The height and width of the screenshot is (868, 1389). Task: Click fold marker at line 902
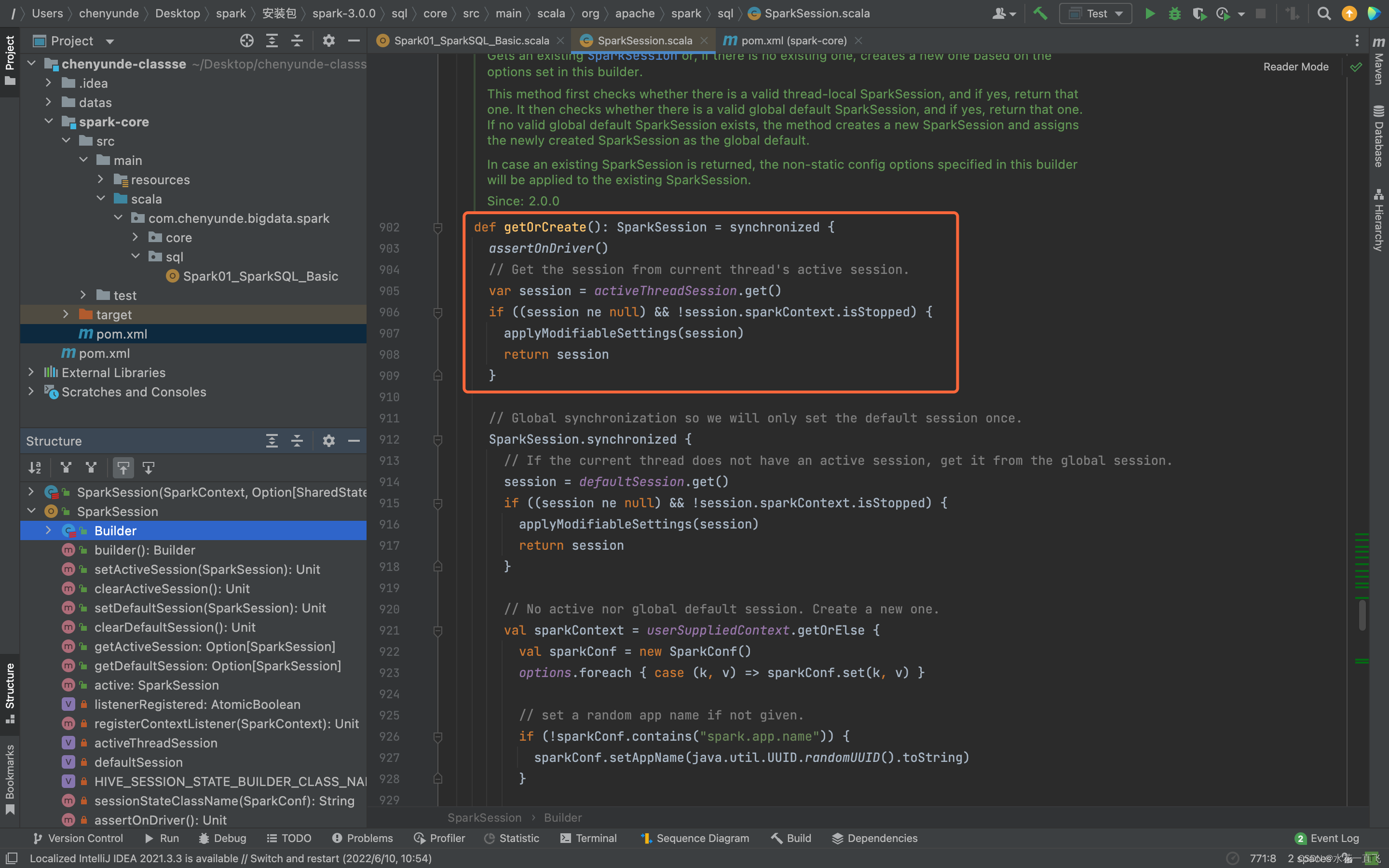point(437,228)
